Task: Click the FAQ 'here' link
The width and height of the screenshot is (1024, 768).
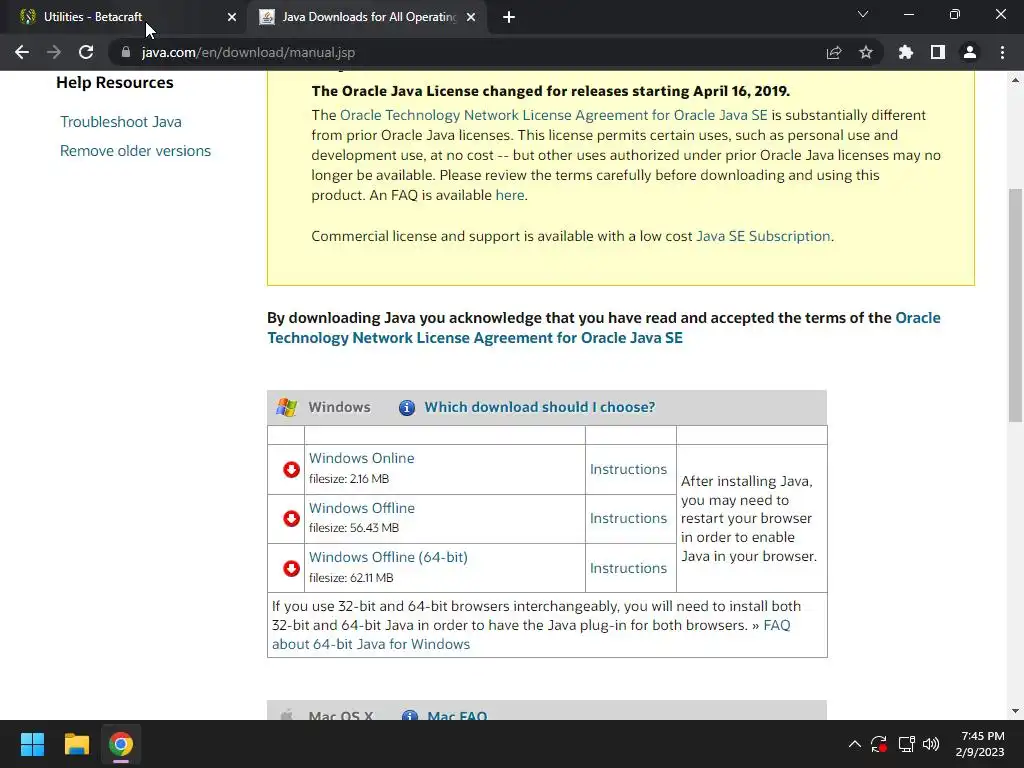Action: (x=509, y=195)
